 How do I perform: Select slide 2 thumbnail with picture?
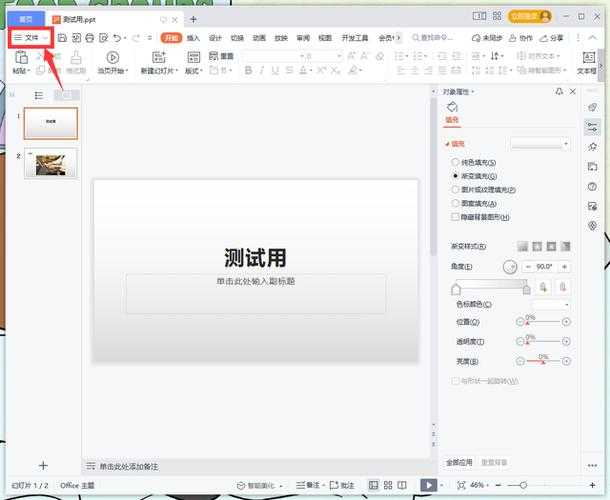[51, 163]
